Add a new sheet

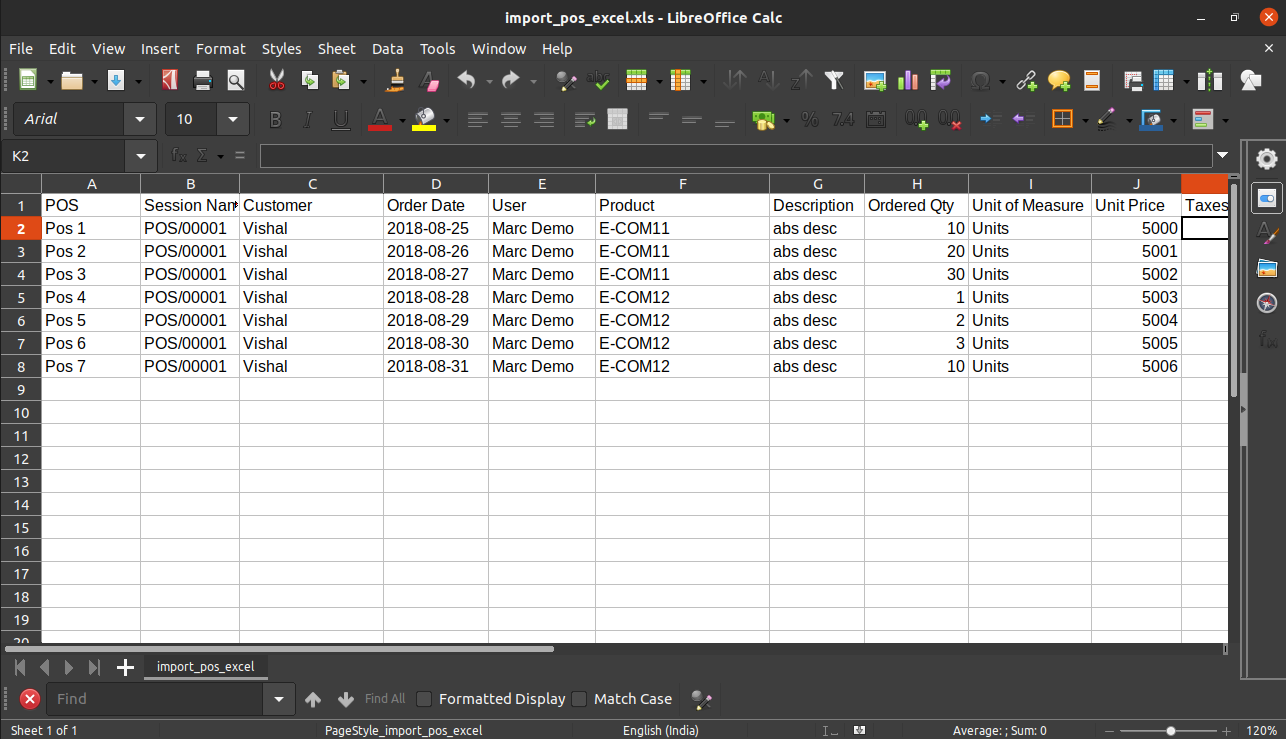[125, 667]
